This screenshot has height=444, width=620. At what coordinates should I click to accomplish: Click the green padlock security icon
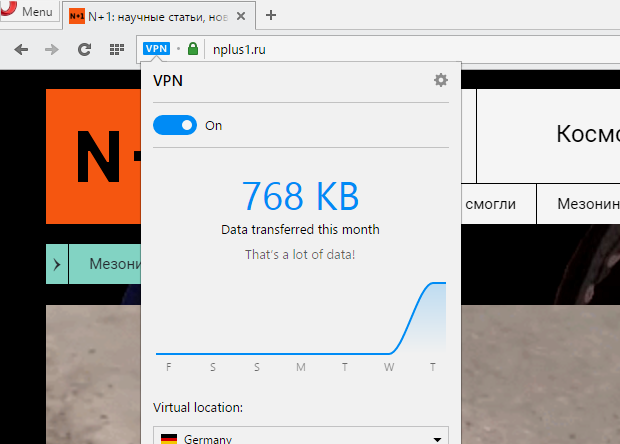pyautogui.click(x=193, y=49)
